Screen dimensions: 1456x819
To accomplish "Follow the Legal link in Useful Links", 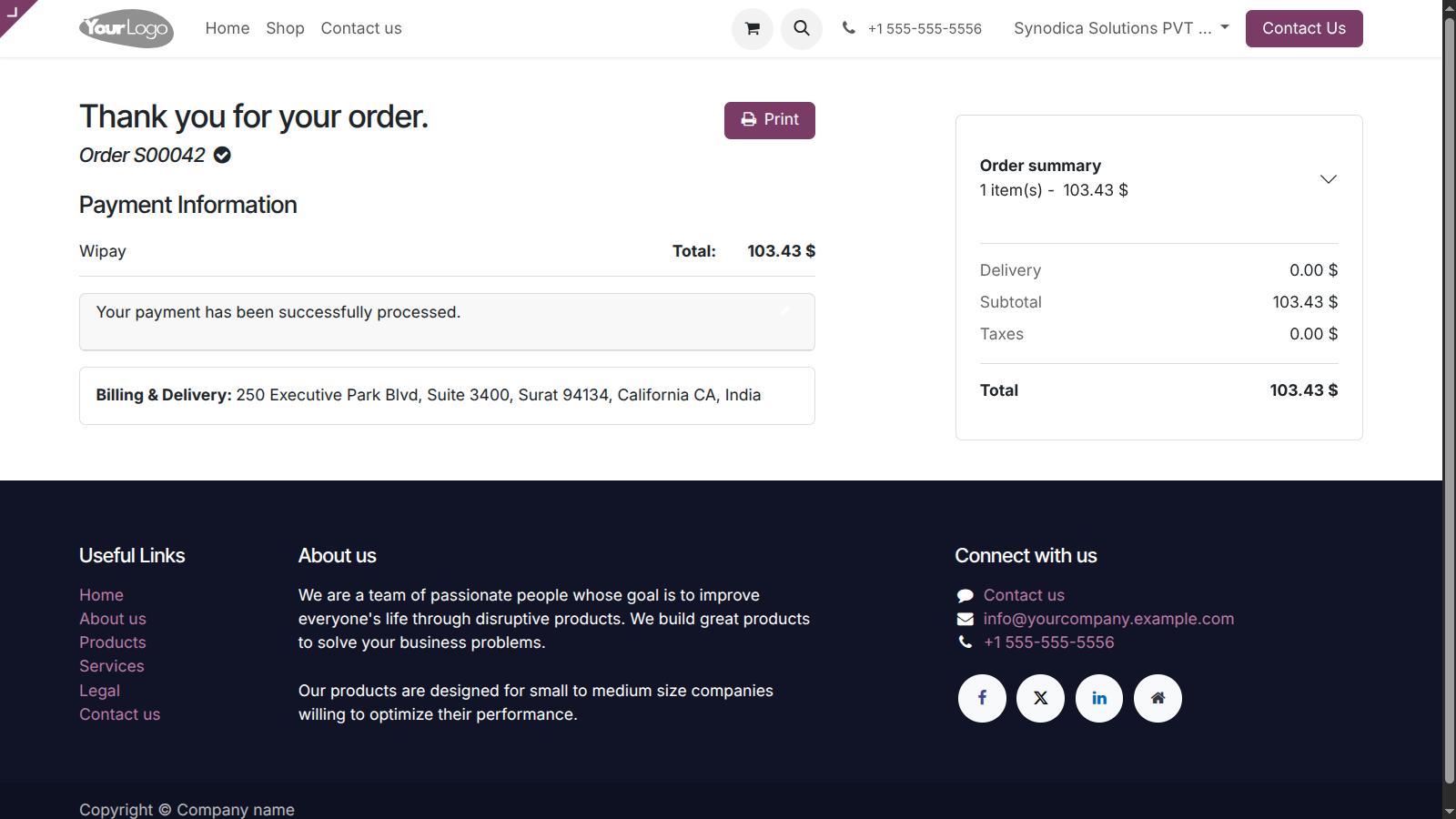I will (x=99, y=691).
